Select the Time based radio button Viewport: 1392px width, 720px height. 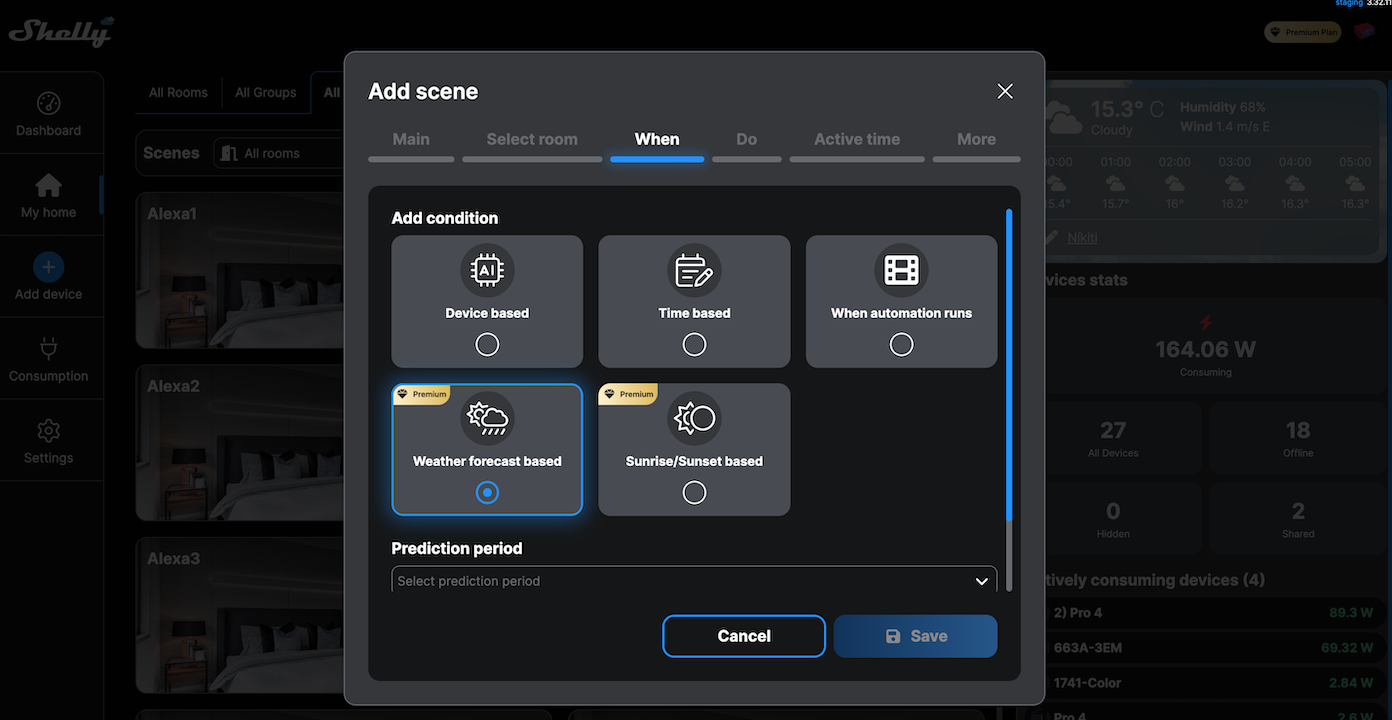click(x=694, y=344)
